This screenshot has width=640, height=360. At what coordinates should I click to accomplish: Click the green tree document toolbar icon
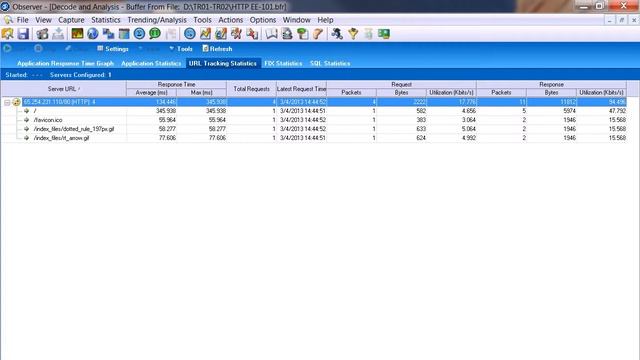pyautogui.click(x=302, y=34)
